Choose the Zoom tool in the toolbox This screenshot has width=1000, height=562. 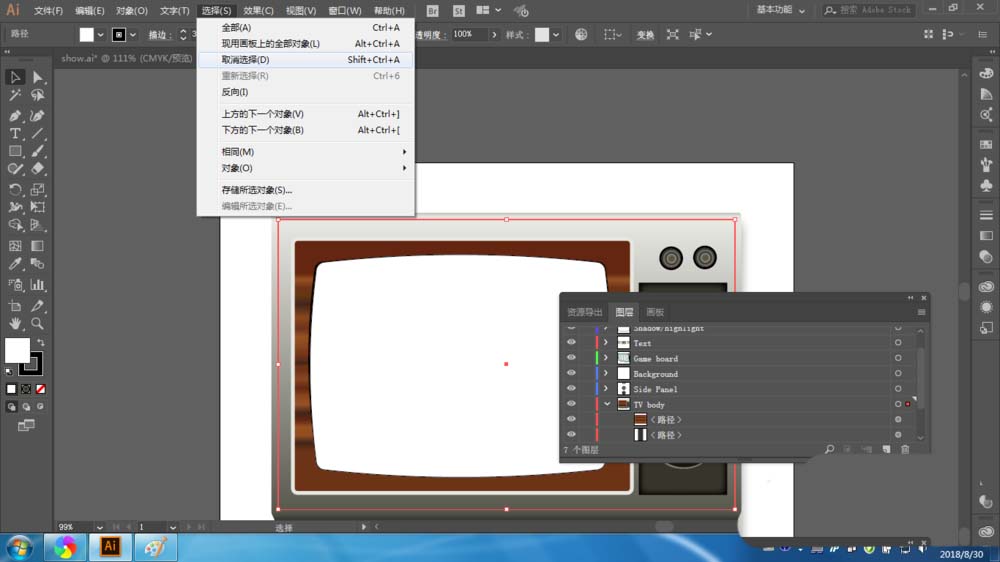[x=37, y=324]
